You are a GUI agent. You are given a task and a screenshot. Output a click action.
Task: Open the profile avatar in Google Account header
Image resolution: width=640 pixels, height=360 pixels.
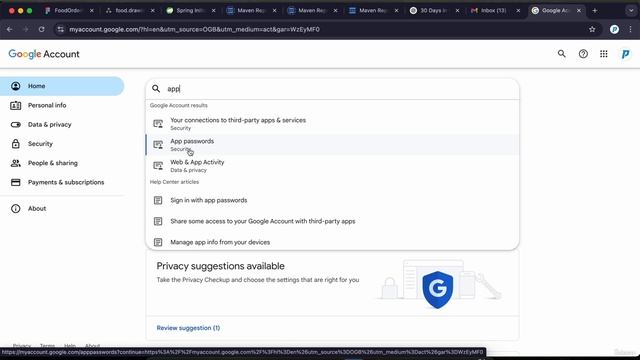point(625,53)
